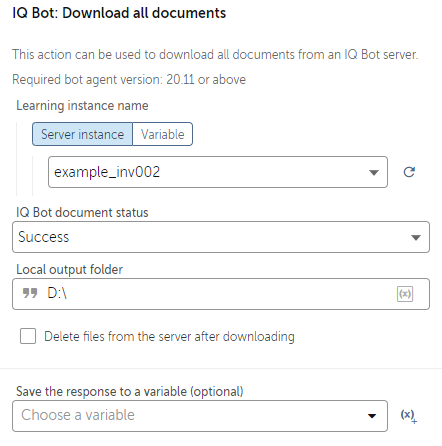Open the example_inv002 learning instance dropdown
The height and width of the screenshot is (446, 442).
click(218, 172)
